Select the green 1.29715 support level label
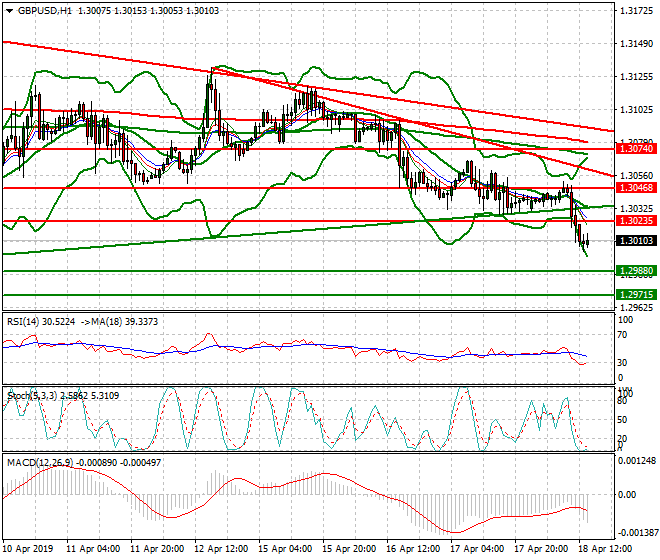Image resolution: width=660 pixels, height=560 pixels. point(636,295)
